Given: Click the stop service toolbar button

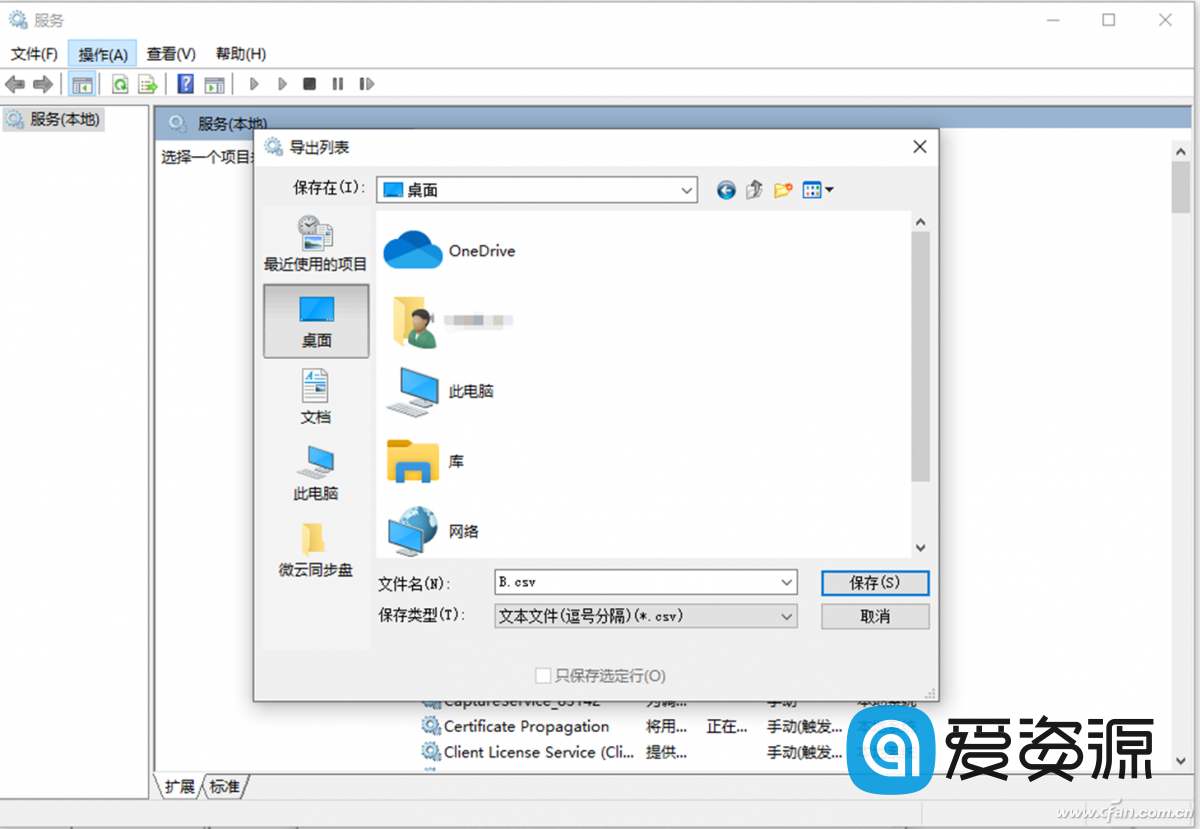Looking at the screenshot, I should [310, 84].
